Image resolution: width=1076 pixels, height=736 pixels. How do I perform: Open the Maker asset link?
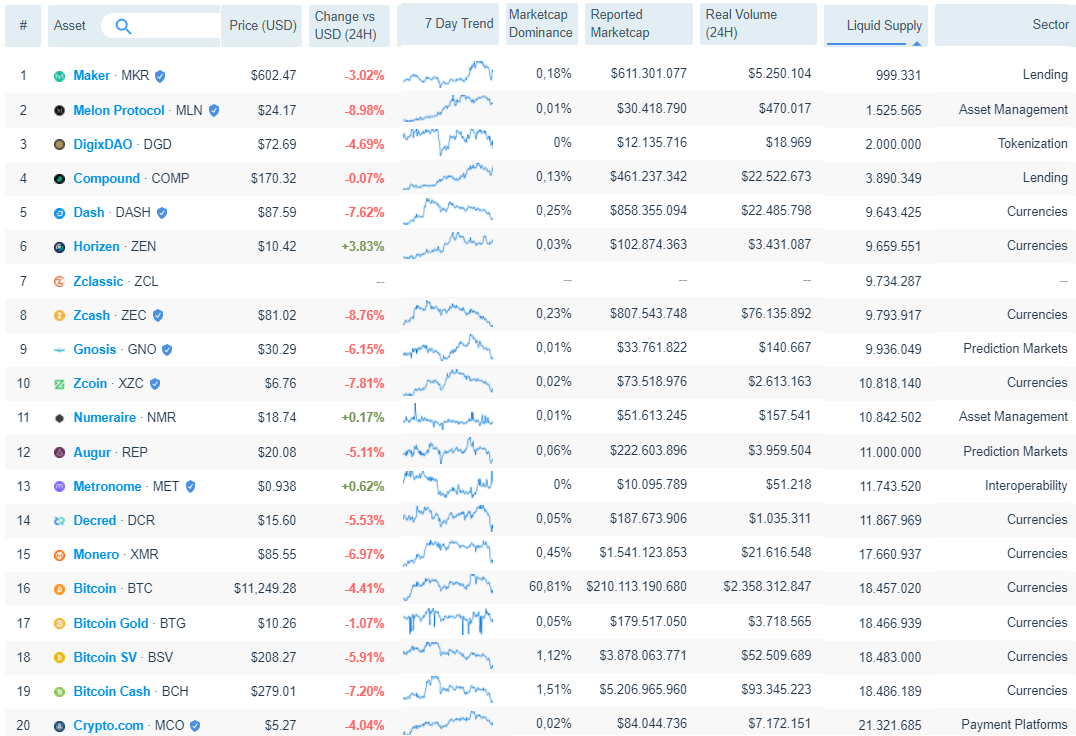click(x=91, y=75)
